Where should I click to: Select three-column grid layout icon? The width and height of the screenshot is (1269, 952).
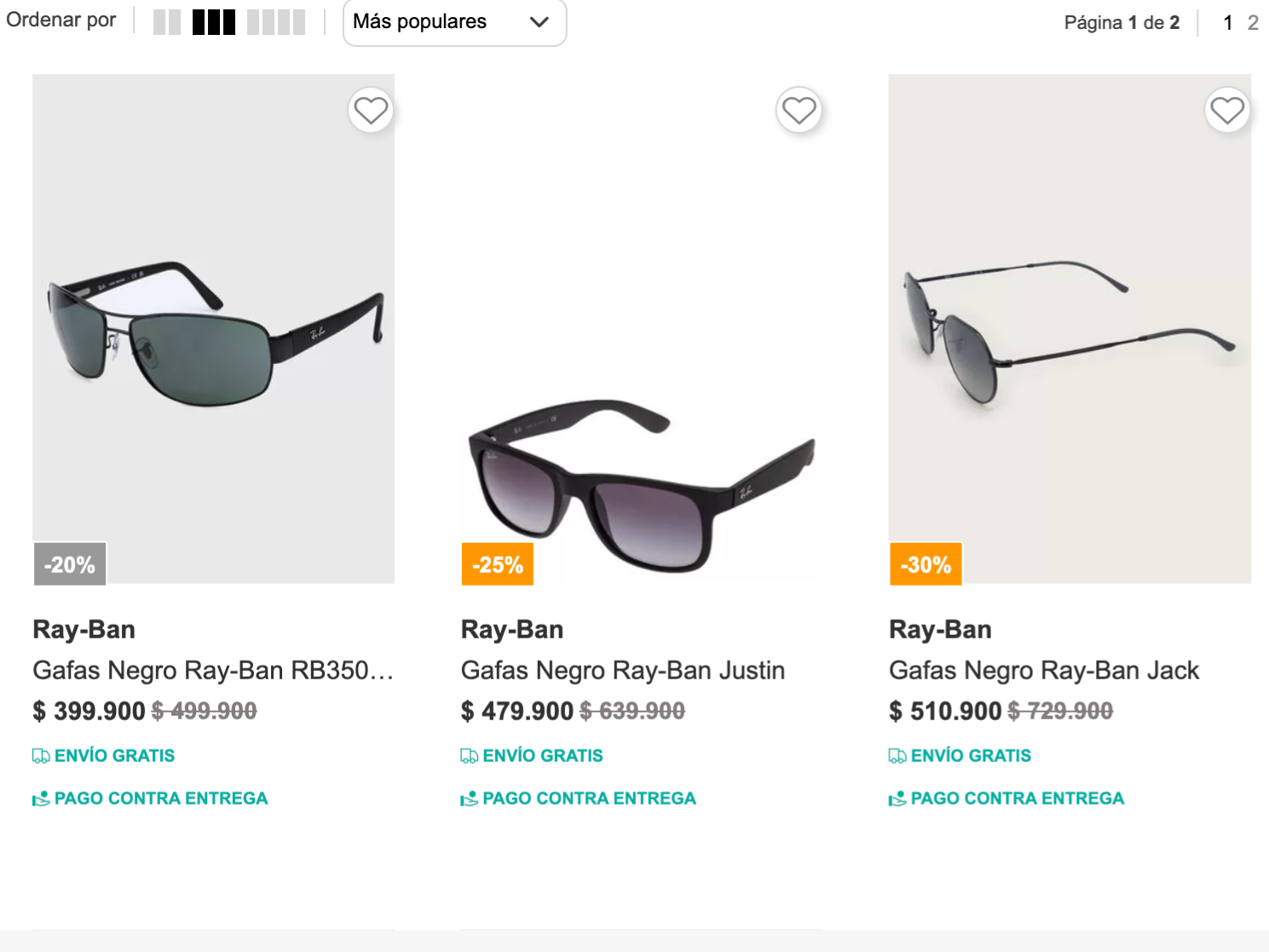coord(214,21)
